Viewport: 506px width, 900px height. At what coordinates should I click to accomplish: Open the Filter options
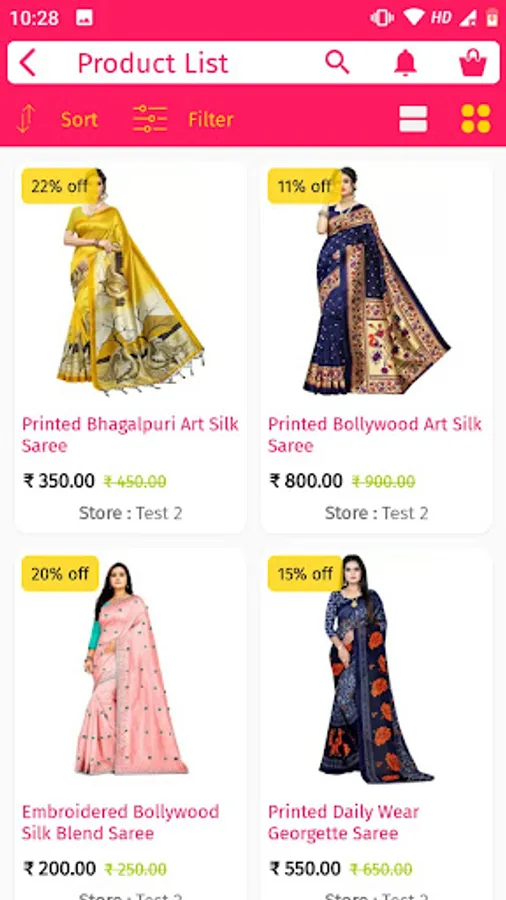[211, 119]
